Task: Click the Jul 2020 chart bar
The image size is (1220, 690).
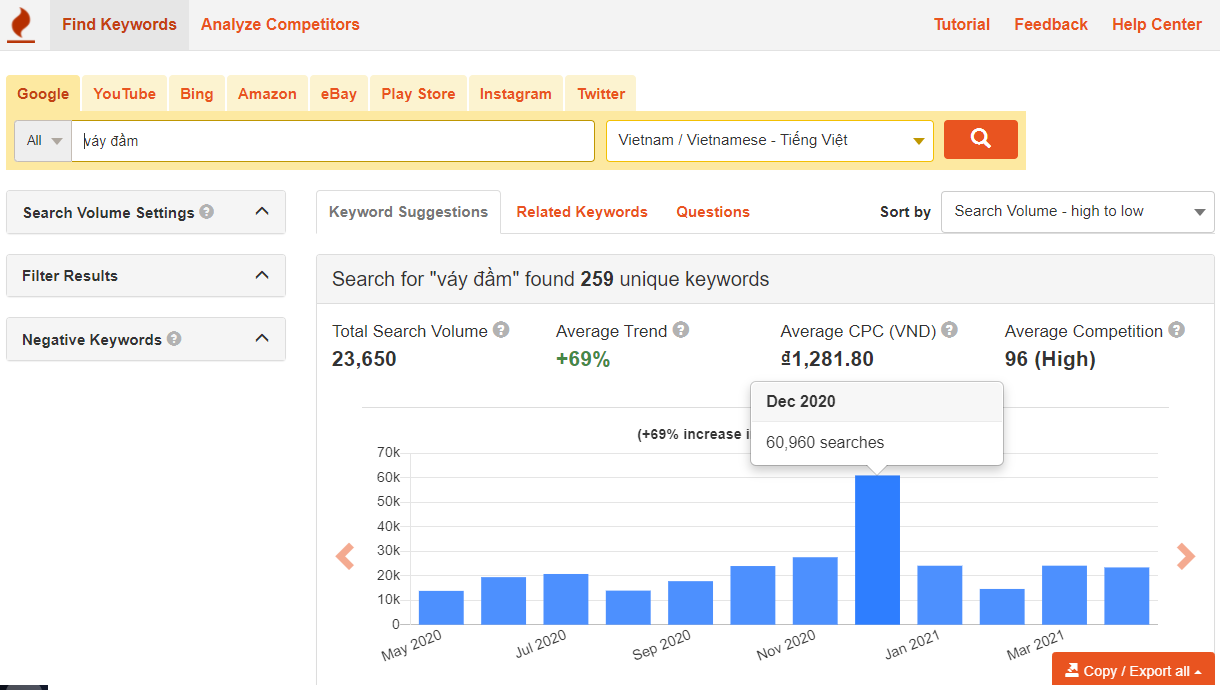Action: (x=566, y=599)
